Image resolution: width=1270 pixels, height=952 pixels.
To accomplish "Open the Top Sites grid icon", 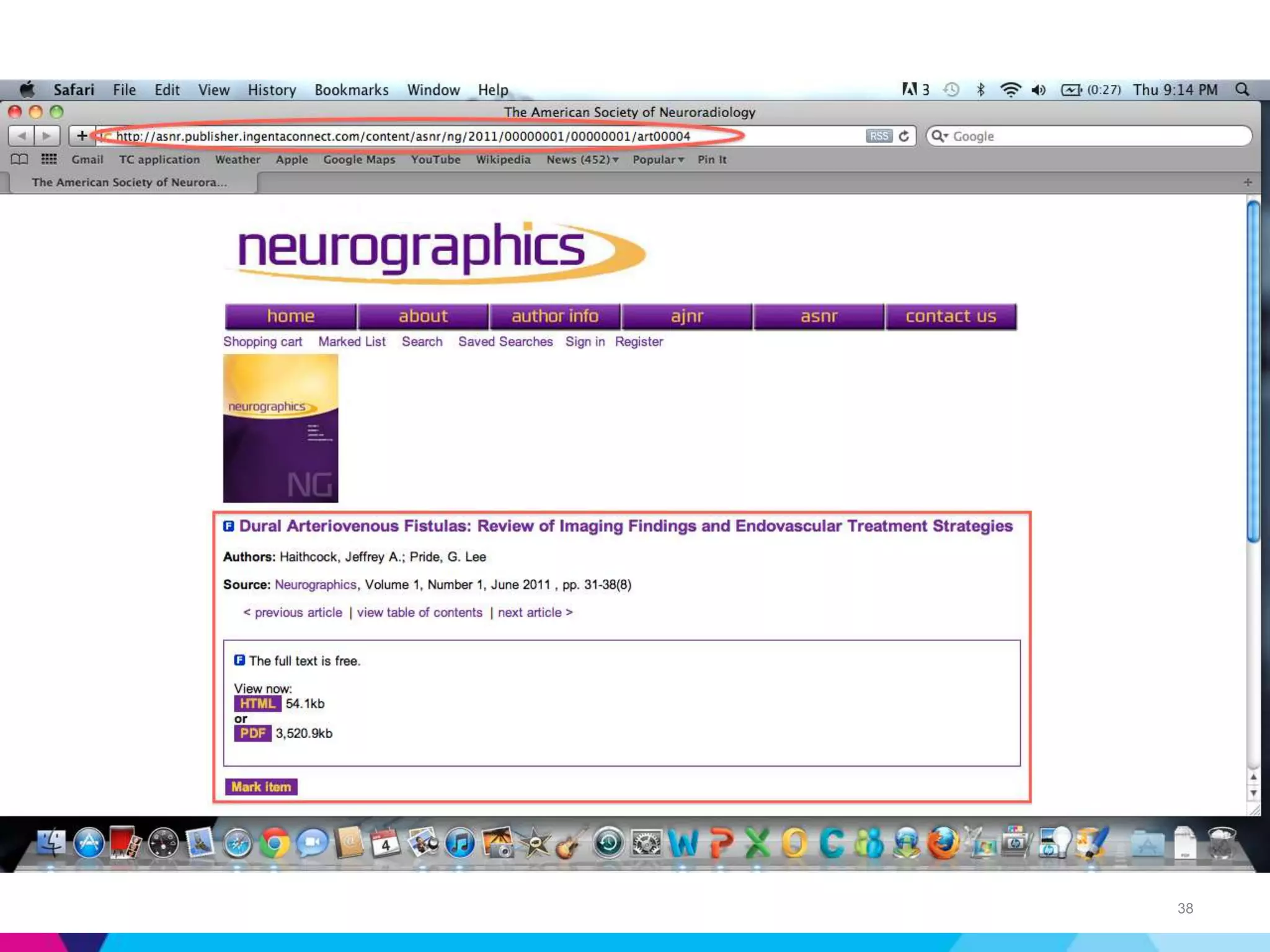I will point(48,159).
